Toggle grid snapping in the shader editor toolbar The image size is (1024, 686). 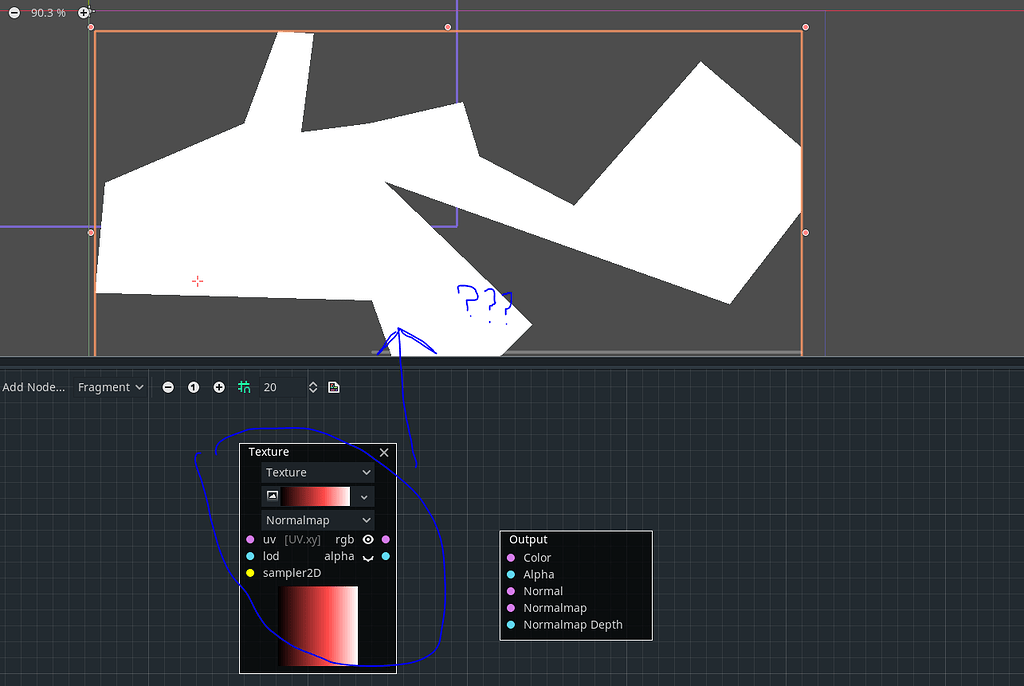244,387
